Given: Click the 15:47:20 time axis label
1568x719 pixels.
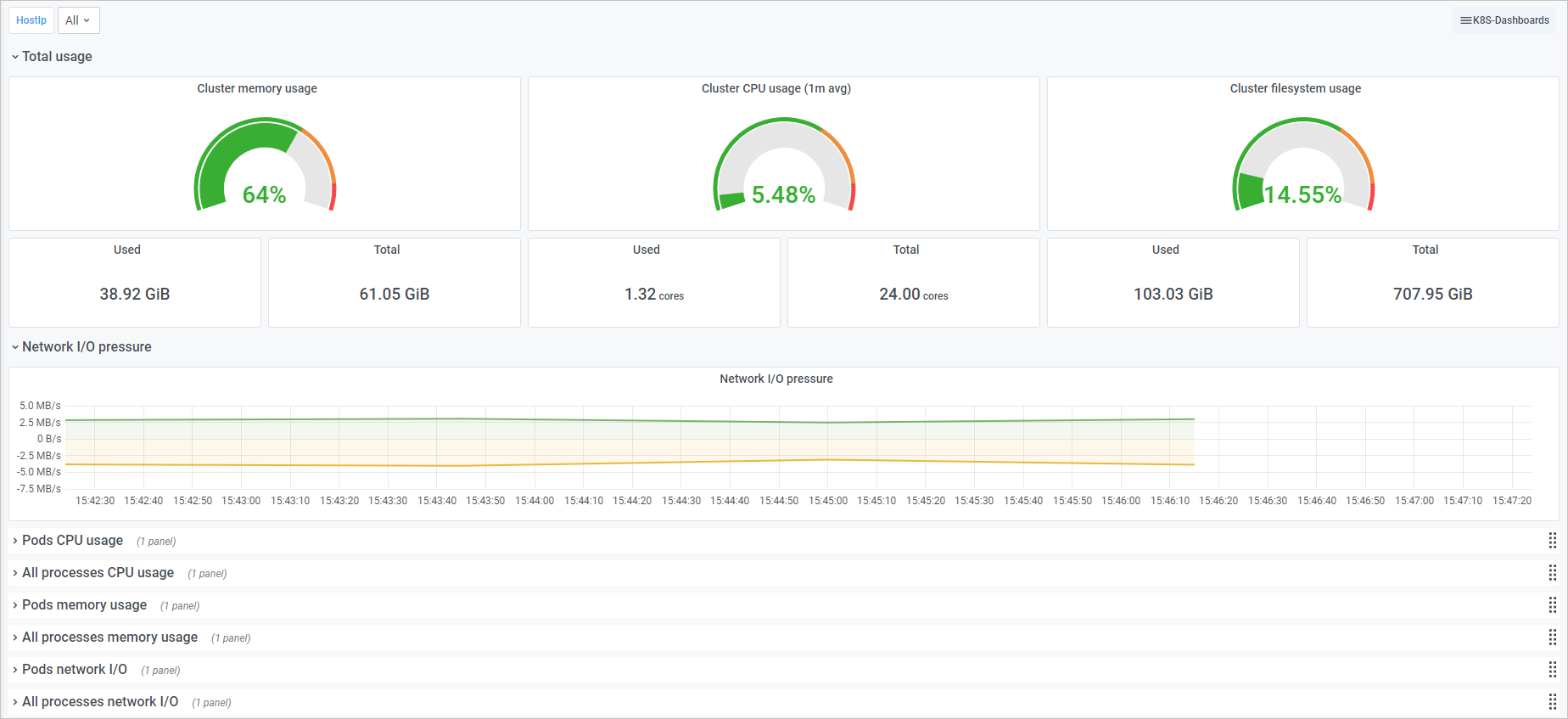Looking at the screenshot, I should point(1512,501).
